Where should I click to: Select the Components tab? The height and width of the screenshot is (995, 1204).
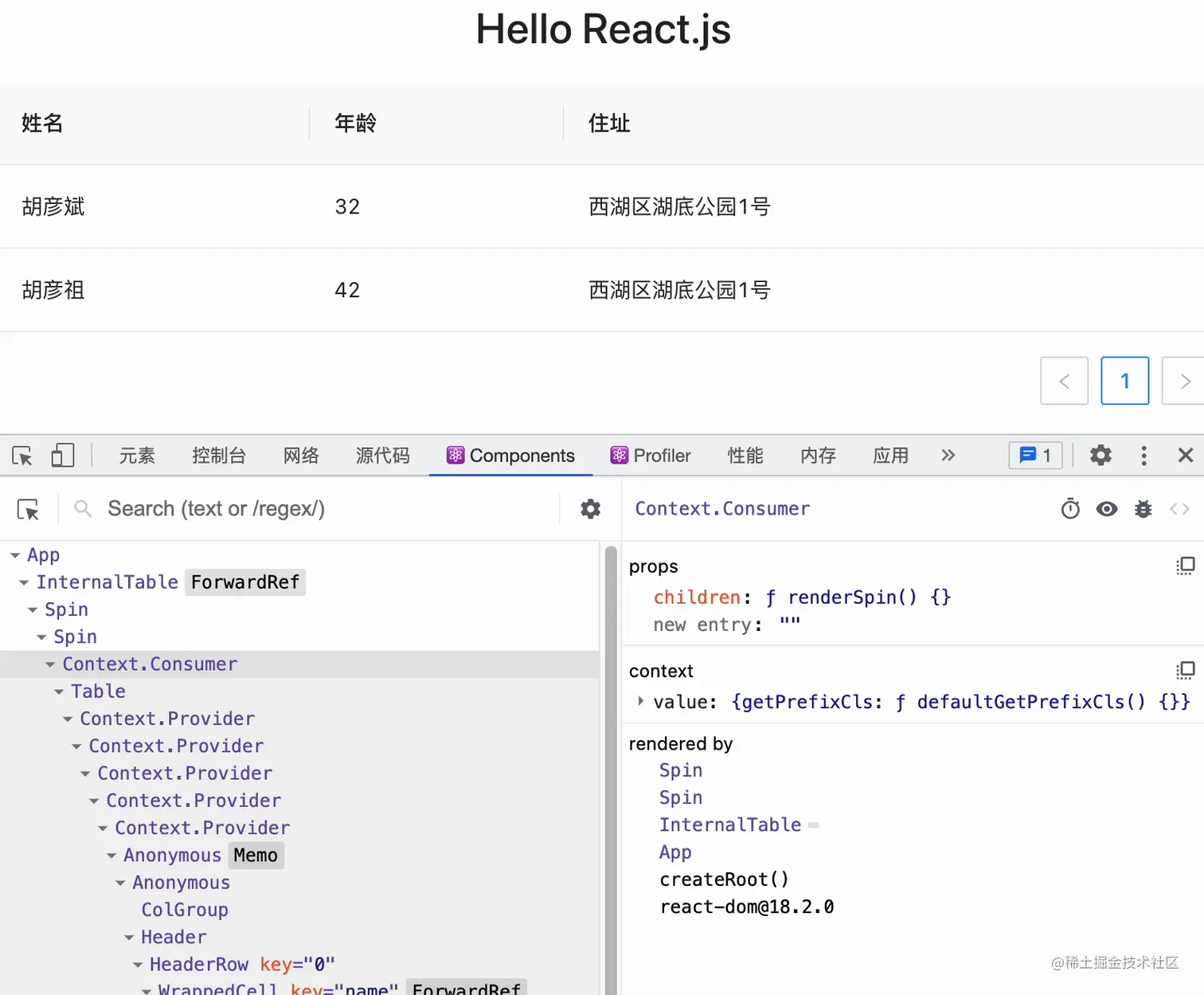pyautogui.click(x=510, y=456)
